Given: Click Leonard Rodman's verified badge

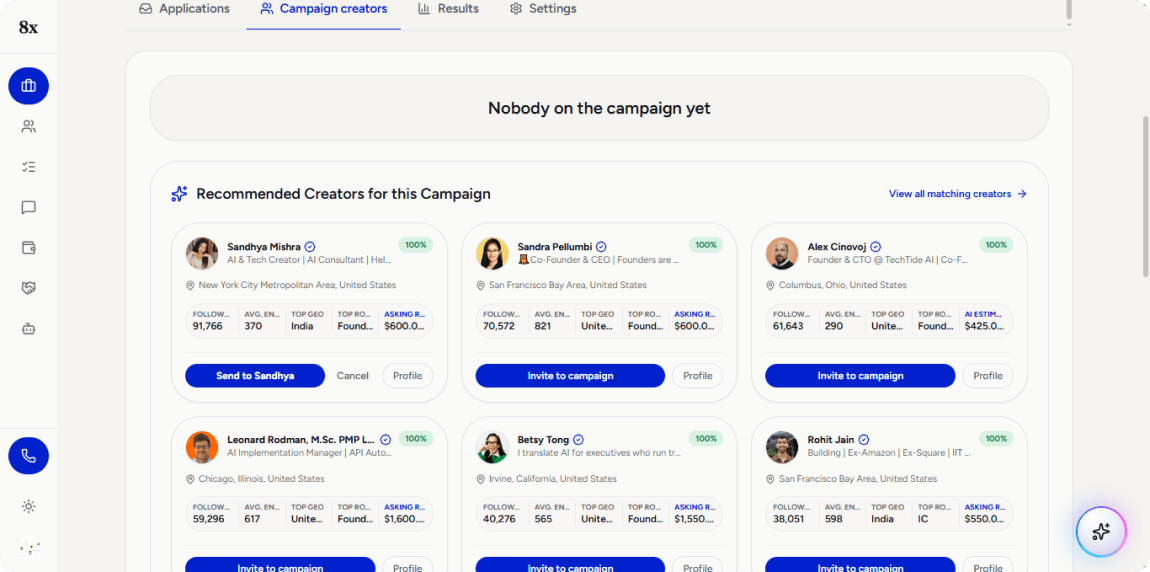Looking at the screenshot, I should [x=386, y=440].
